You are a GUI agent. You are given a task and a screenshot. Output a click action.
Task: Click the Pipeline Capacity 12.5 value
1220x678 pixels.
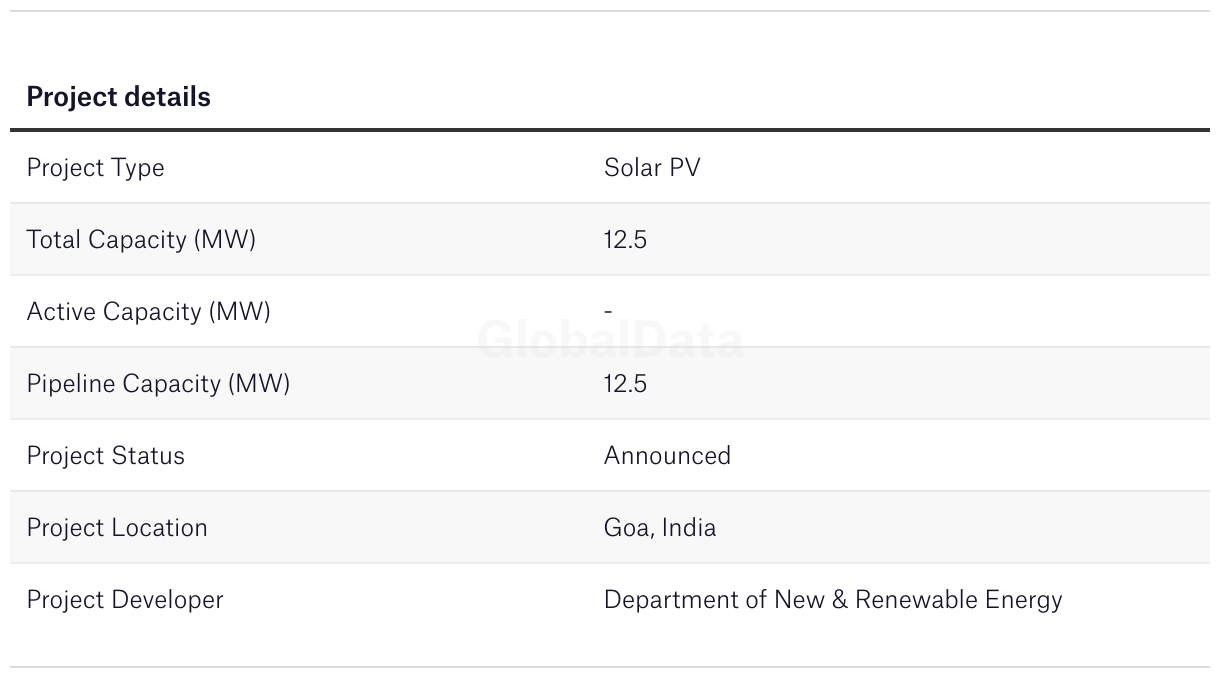625,384
